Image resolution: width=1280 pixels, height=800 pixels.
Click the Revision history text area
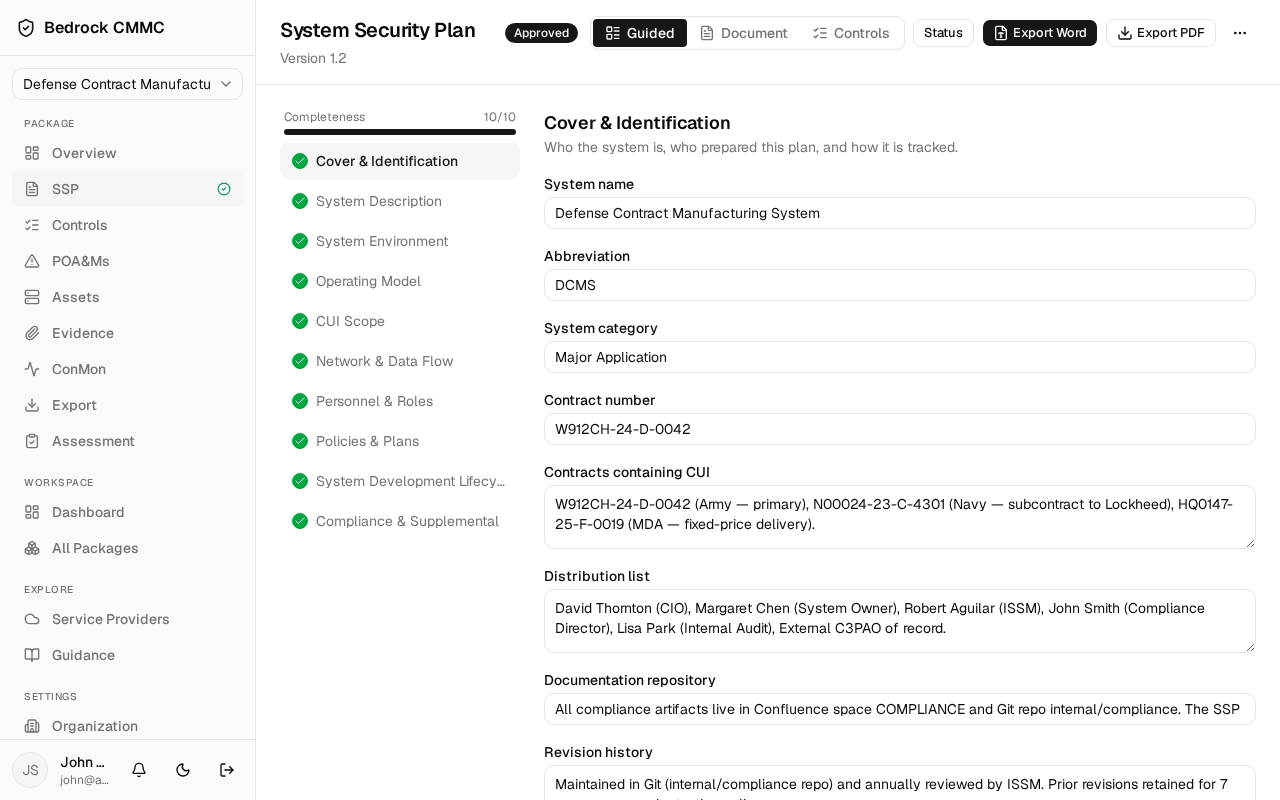900,783
